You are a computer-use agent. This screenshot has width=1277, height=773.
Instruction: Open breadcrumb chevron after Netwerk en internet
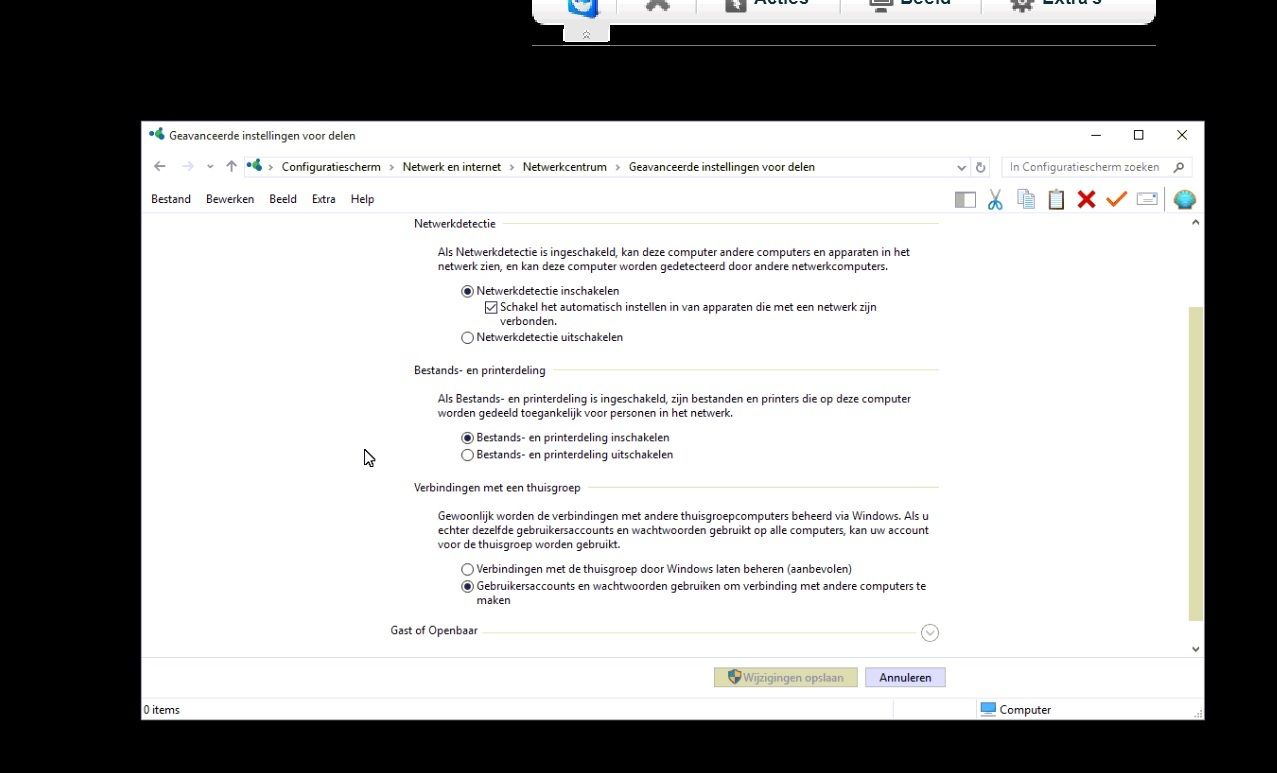tap(512, 167)
